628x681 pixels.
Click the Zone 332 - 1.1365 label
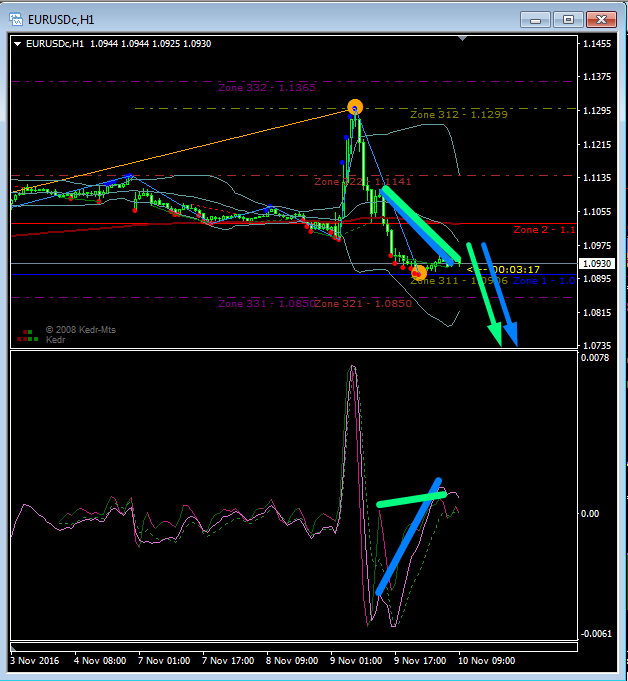(267, 88)
